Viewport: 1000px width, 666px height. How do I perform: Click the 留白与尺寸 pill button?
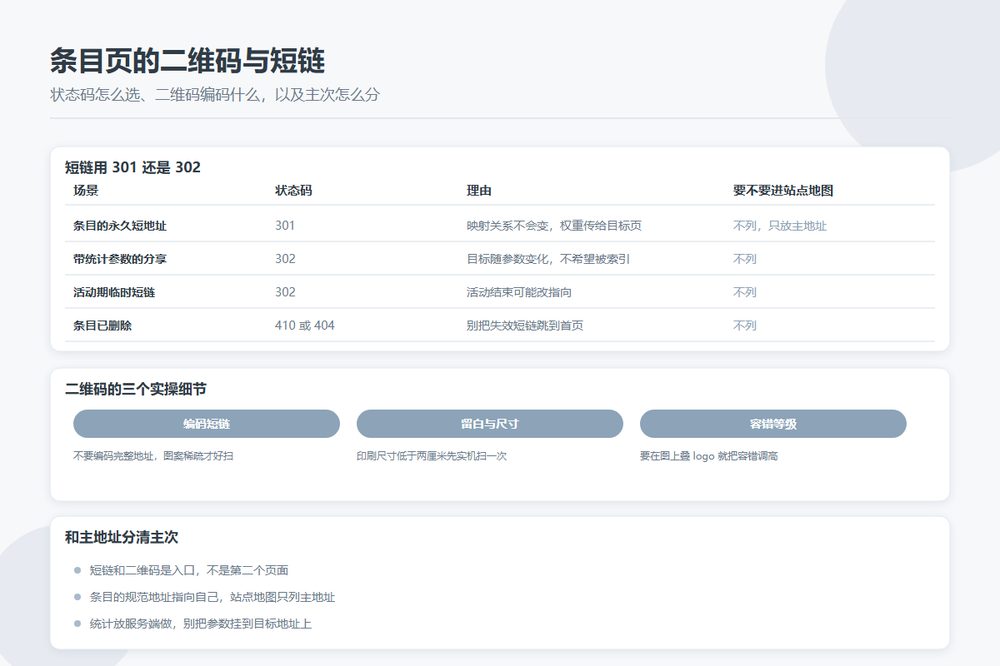(x=489, y=424)
